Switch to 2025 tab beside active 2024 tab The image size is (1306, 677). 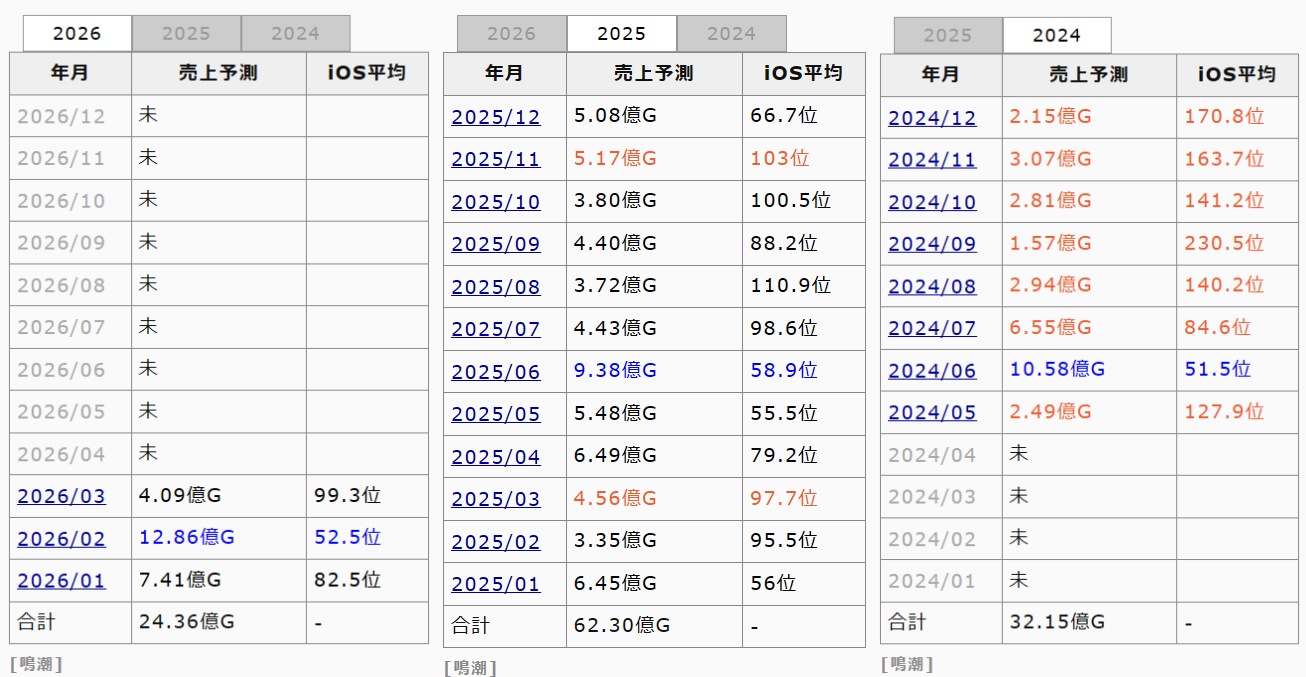click(x=947, y=36)
